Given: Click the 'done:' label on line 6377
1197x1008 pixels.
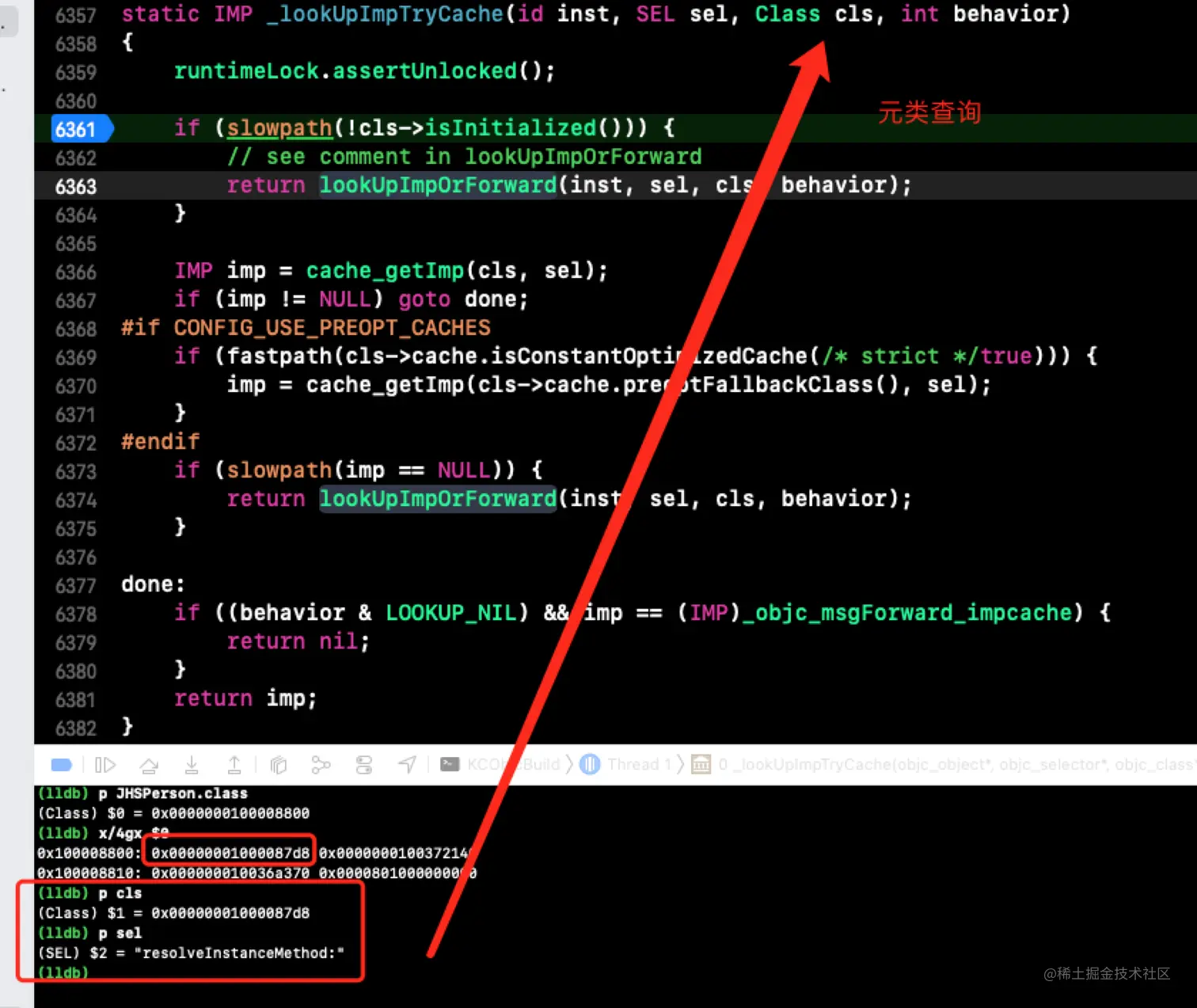Looking at the screenshot, I should 153,584.
